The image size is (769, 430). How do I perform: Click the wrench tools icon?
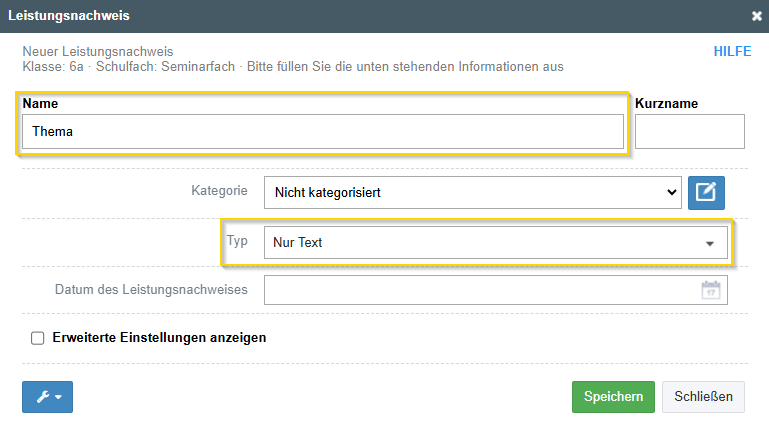[43, 397]
